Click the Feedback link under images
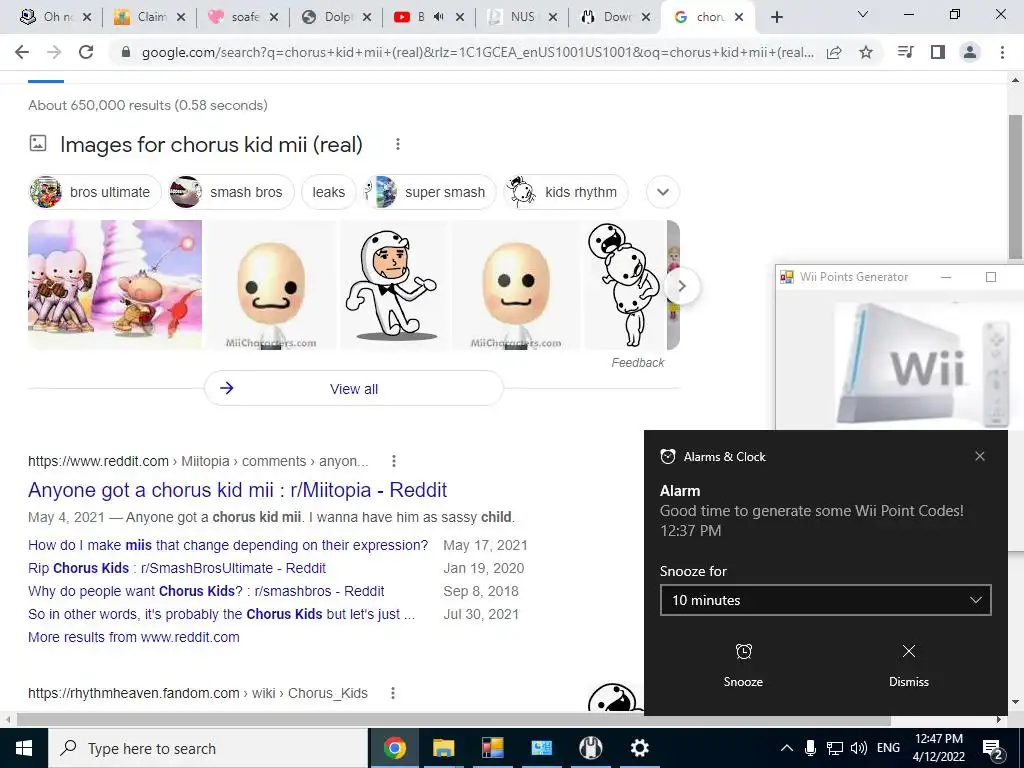The image size is (1024, 768). 637,362
